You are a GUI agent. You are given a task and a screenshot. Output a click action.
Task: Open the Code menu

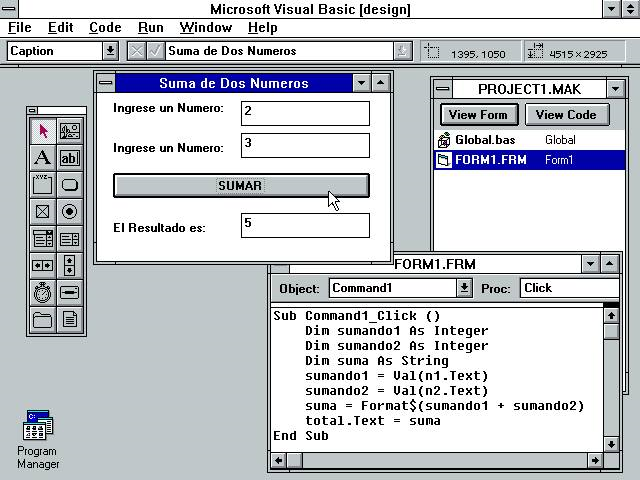coord(105,28)
